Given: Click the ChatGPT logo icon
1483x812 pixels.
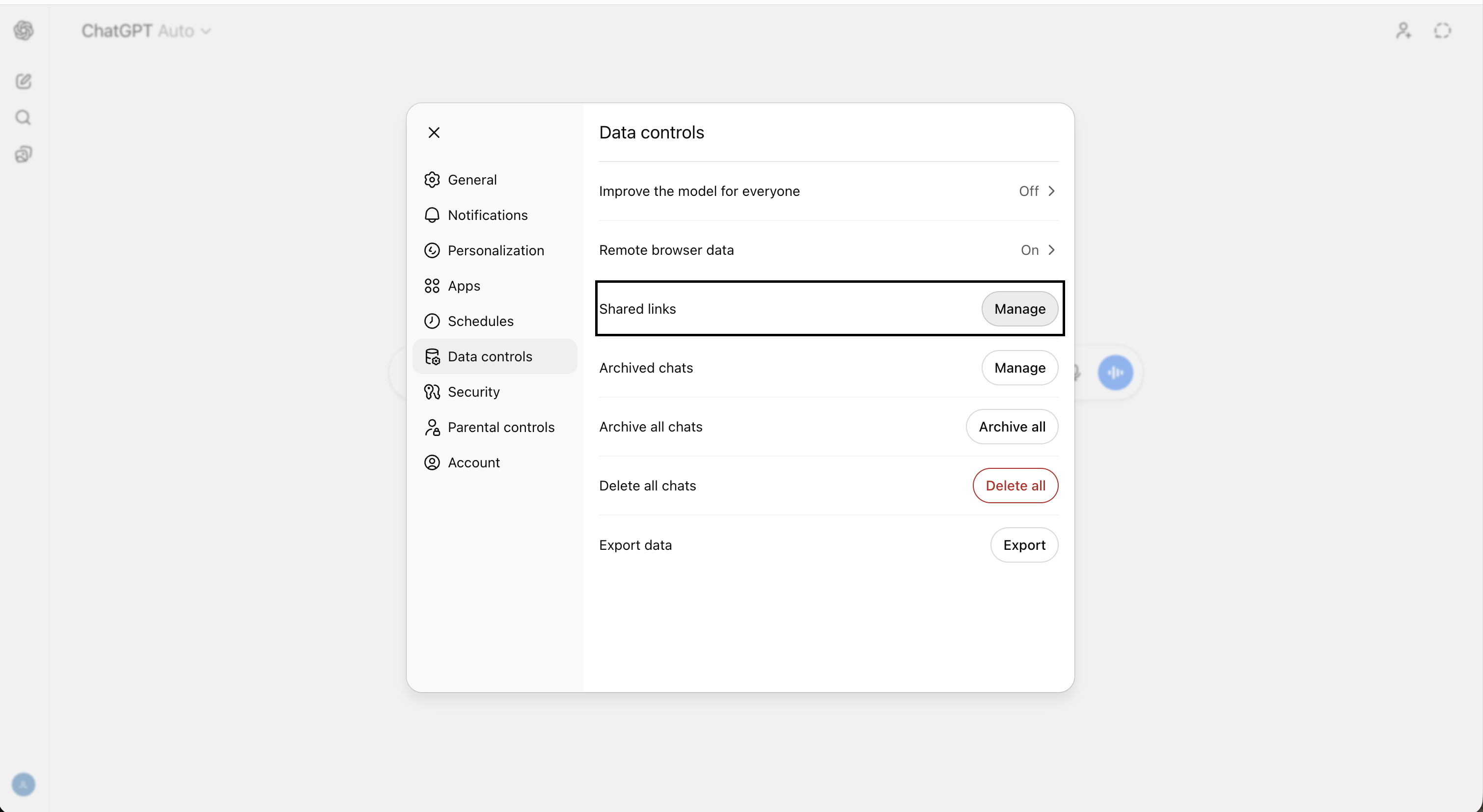Looking at the screenshot, I should pos(24,30).
